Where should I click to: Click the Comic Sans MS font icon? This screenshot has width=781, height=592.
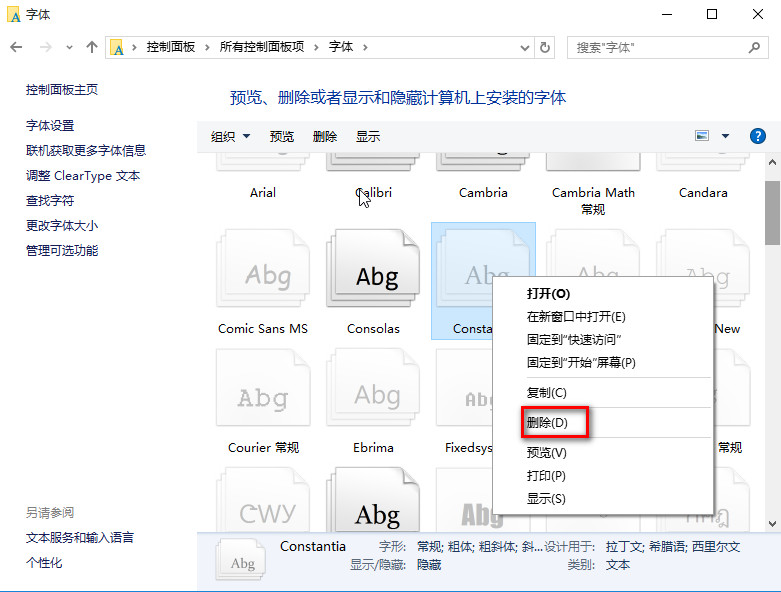pyautogui.click(x=264, y=274)
